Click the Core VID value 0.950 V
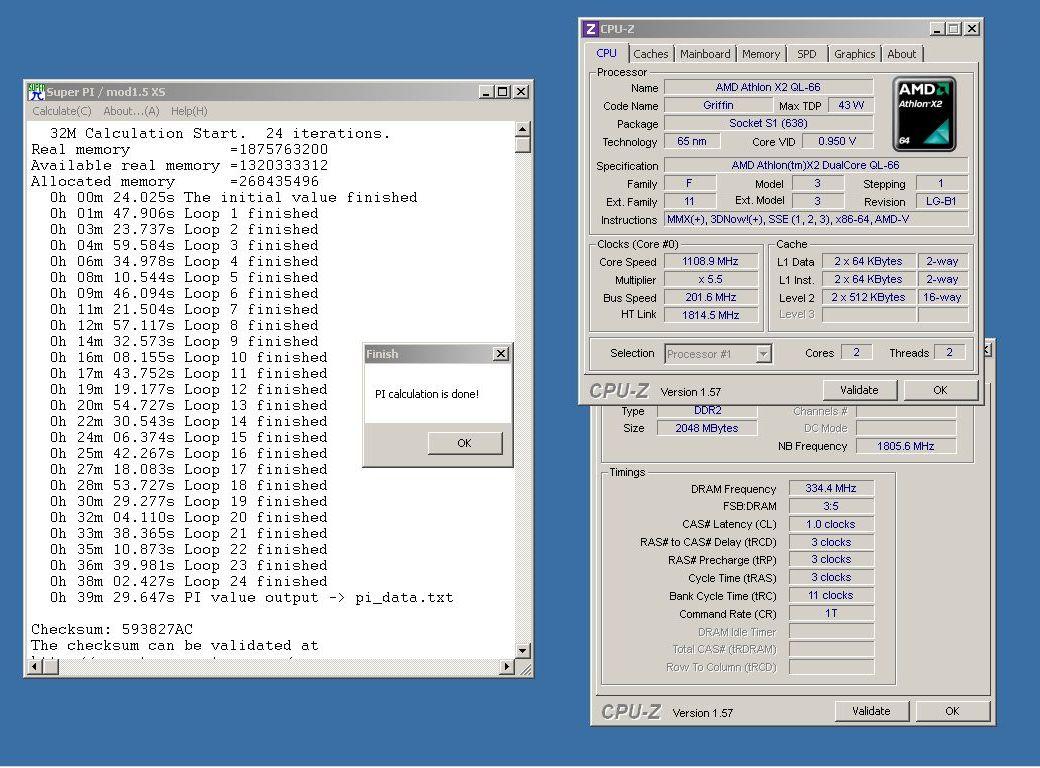1040x768 pixels. click(x=837, y=141)
